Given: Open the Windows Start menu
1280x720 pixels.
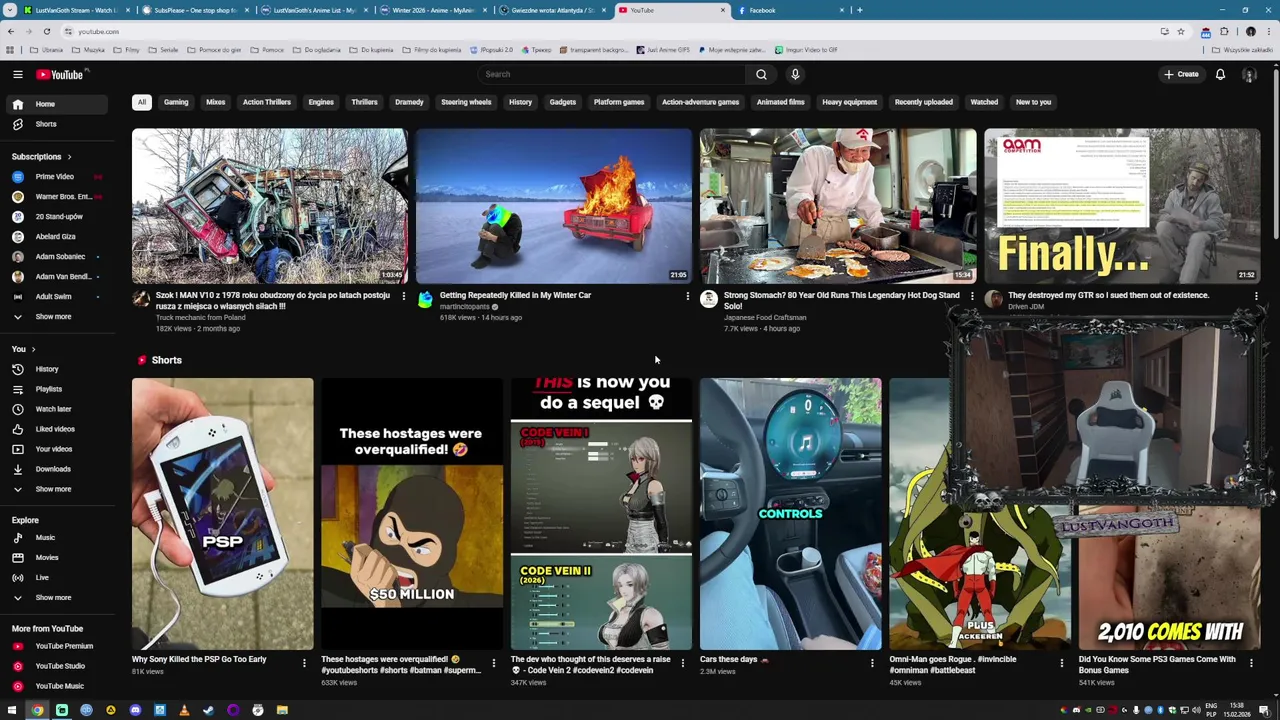Looking at the screenshot, I should click(12, 710).
